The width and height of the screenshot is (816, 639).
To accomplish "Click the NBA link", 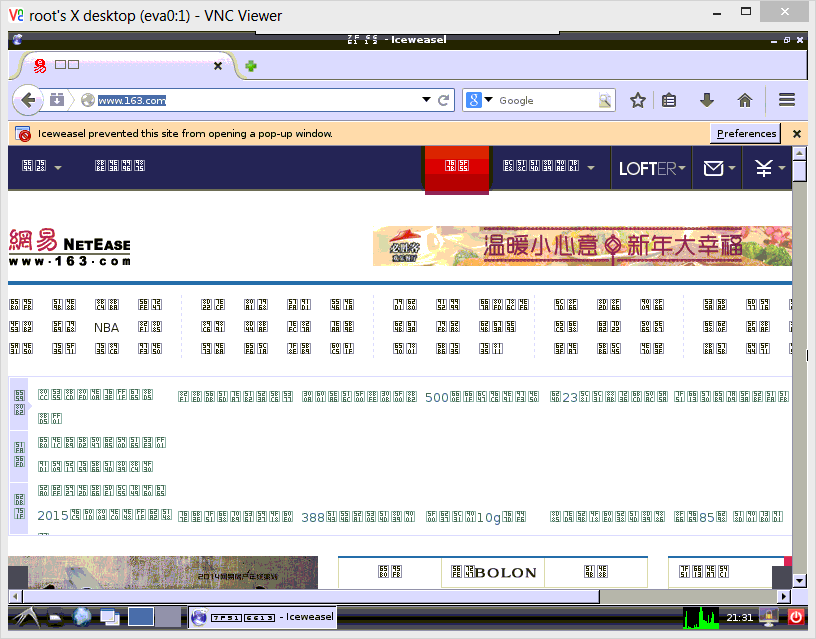I will [x=106, y=327].
